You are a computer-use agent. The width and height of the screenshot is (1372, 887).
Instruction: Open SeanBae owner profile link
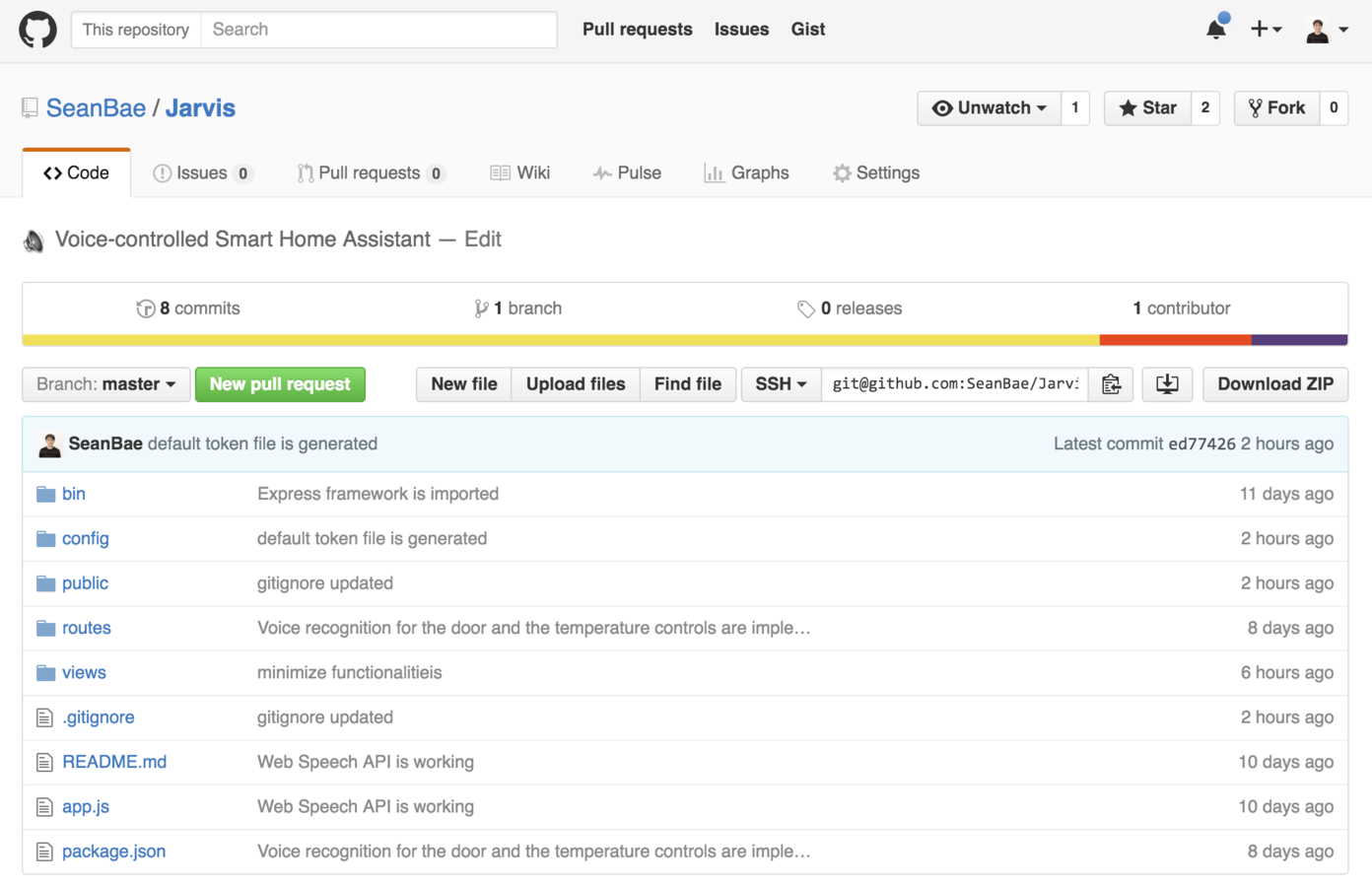(x=96, y=108)
